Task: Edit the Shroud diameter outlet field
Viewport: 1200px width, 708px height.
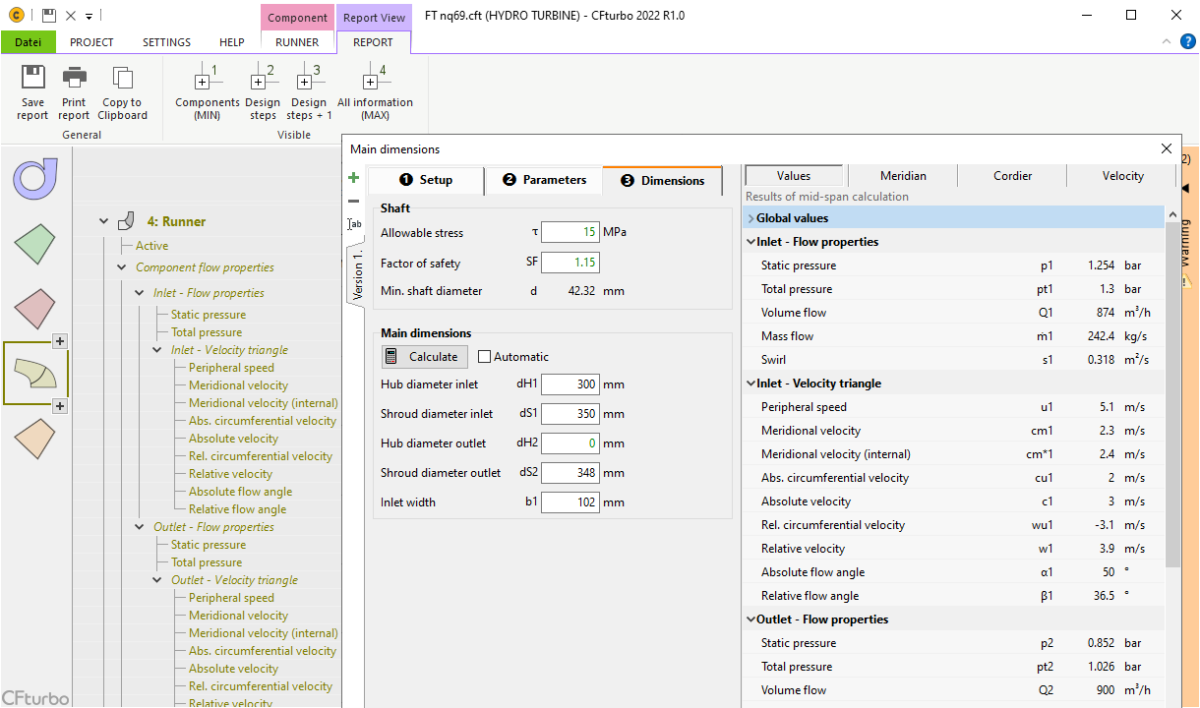Action: (570, 473)
